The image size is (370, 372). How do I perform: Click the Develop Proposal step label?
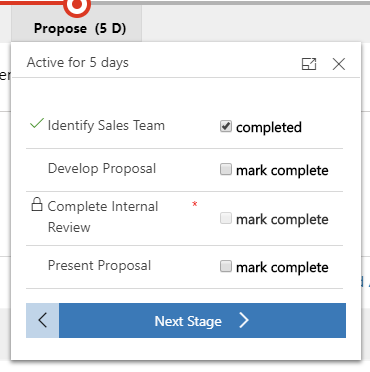[x=102, y=169]
